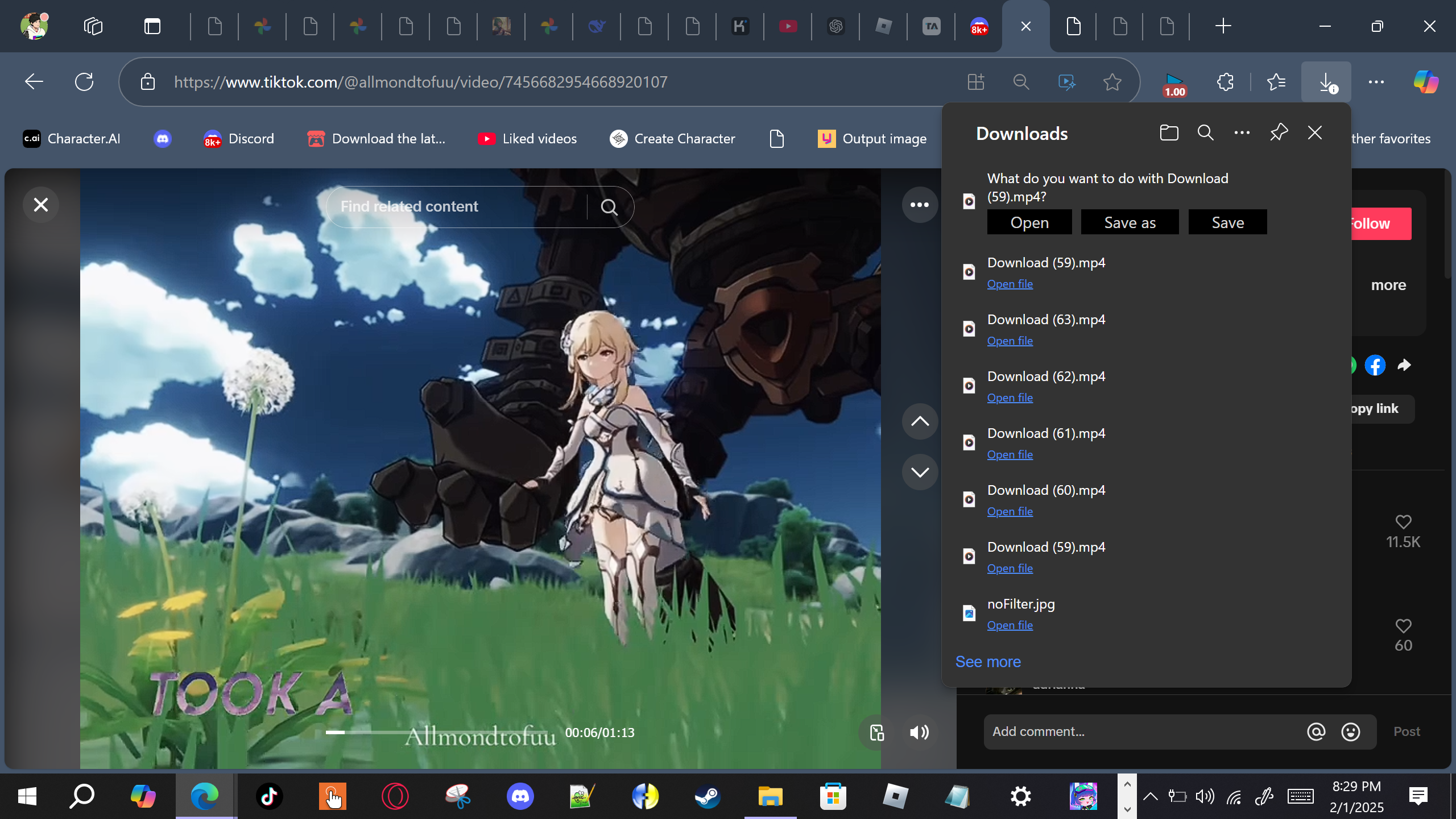
Task: Open browser Extensions puzzle icon
Action: point(1225,82)
